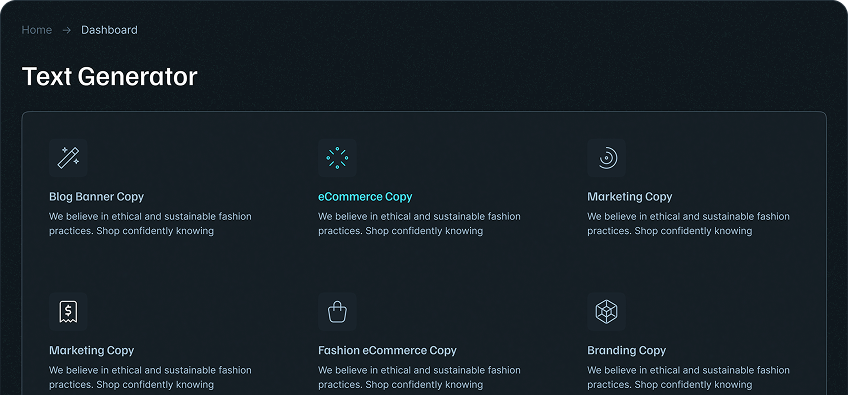Click description text under eCommerce Copy

(x=419, y=223)
